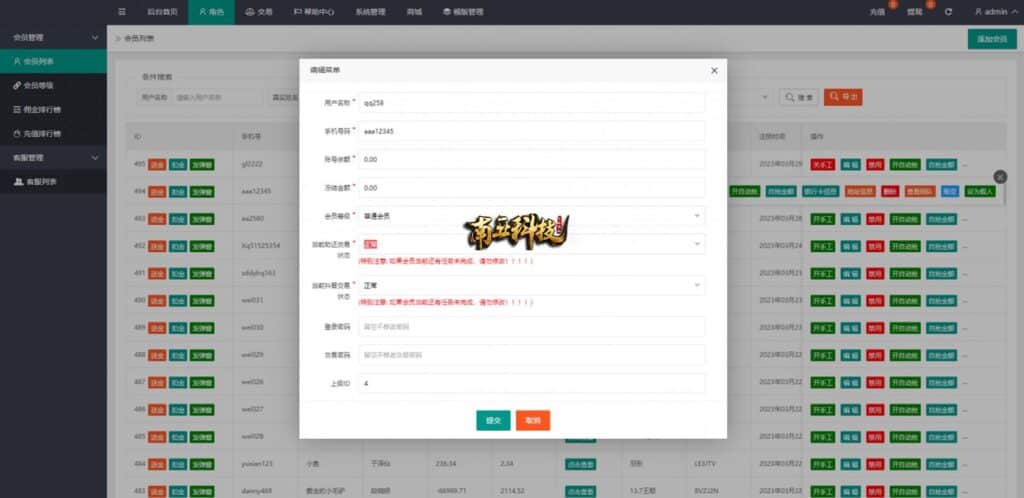Open the second status dropdown showing 正常
This screenshot has height=498, width=1024.
point(532,285)
